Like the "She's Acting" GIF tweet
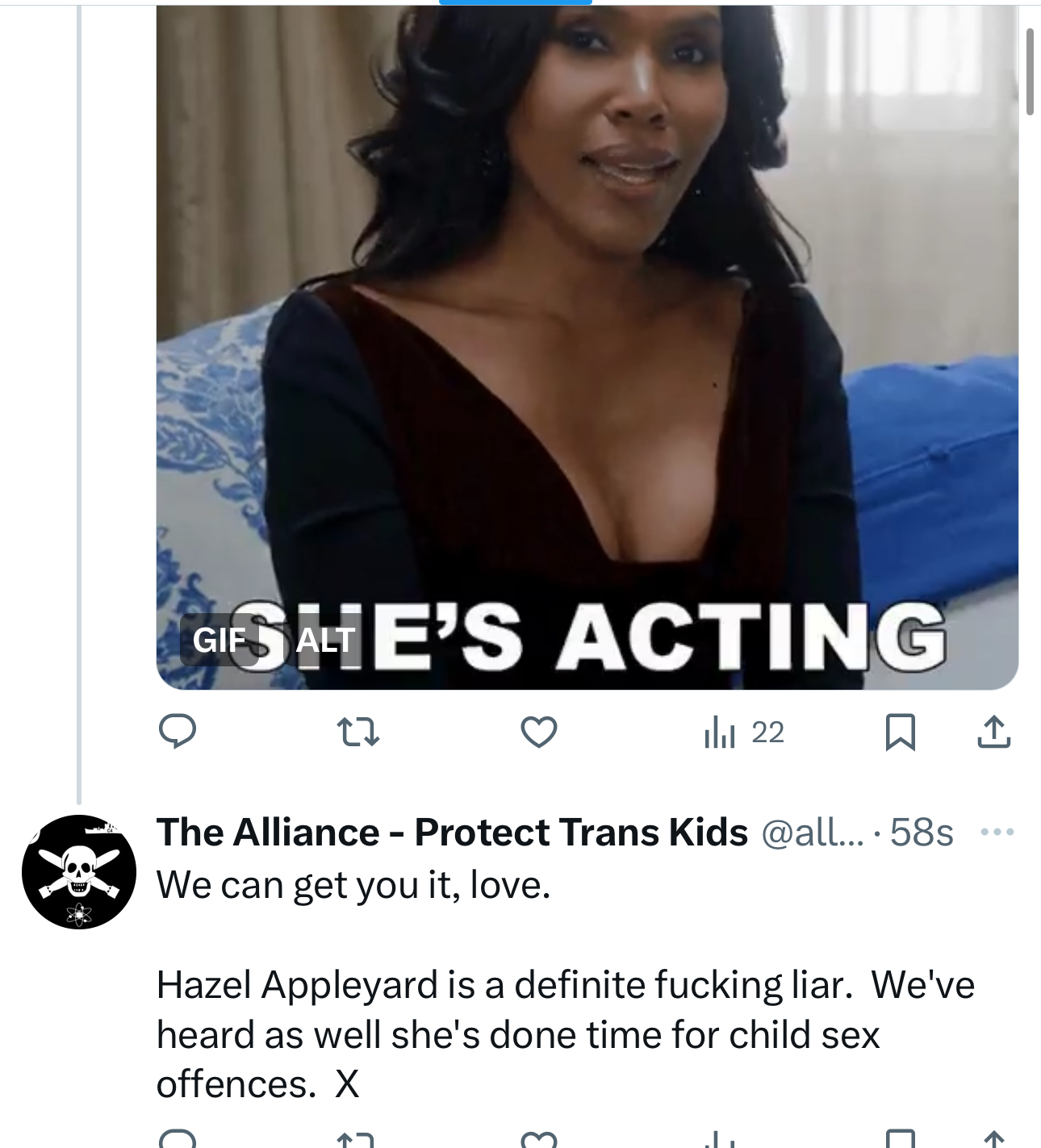 pos(538,733)
